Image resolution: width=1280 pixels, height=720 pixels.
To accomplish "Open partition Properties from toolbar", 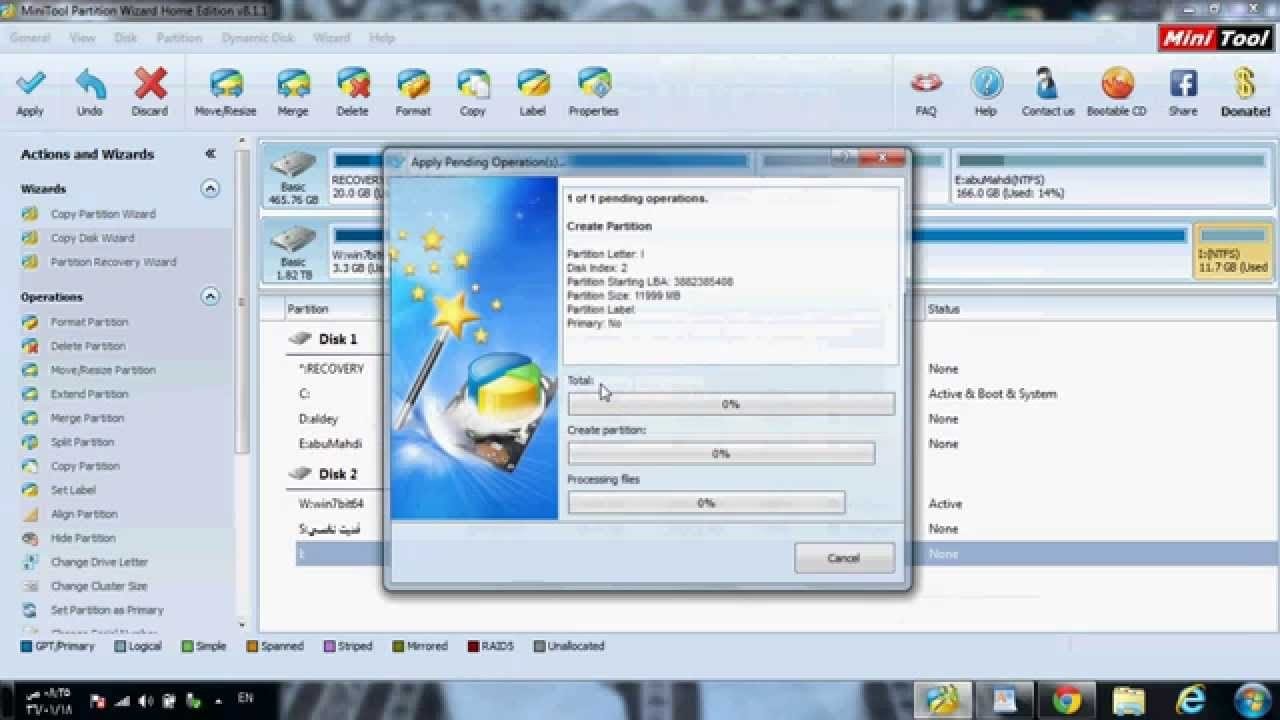I will click(594, 85).
